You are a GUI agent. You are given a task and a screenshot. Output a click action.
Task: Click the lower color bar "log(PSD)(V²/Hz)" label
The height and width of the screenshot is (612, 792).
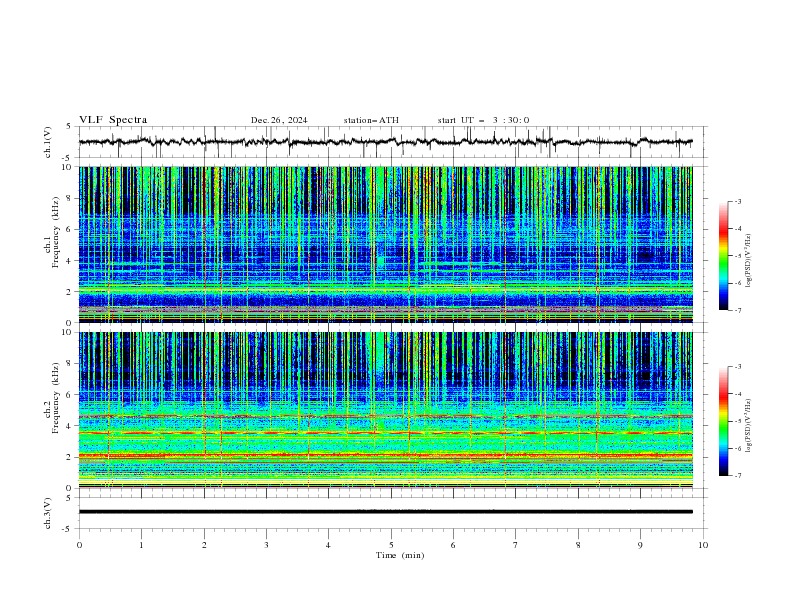click(x=749, y=425)
